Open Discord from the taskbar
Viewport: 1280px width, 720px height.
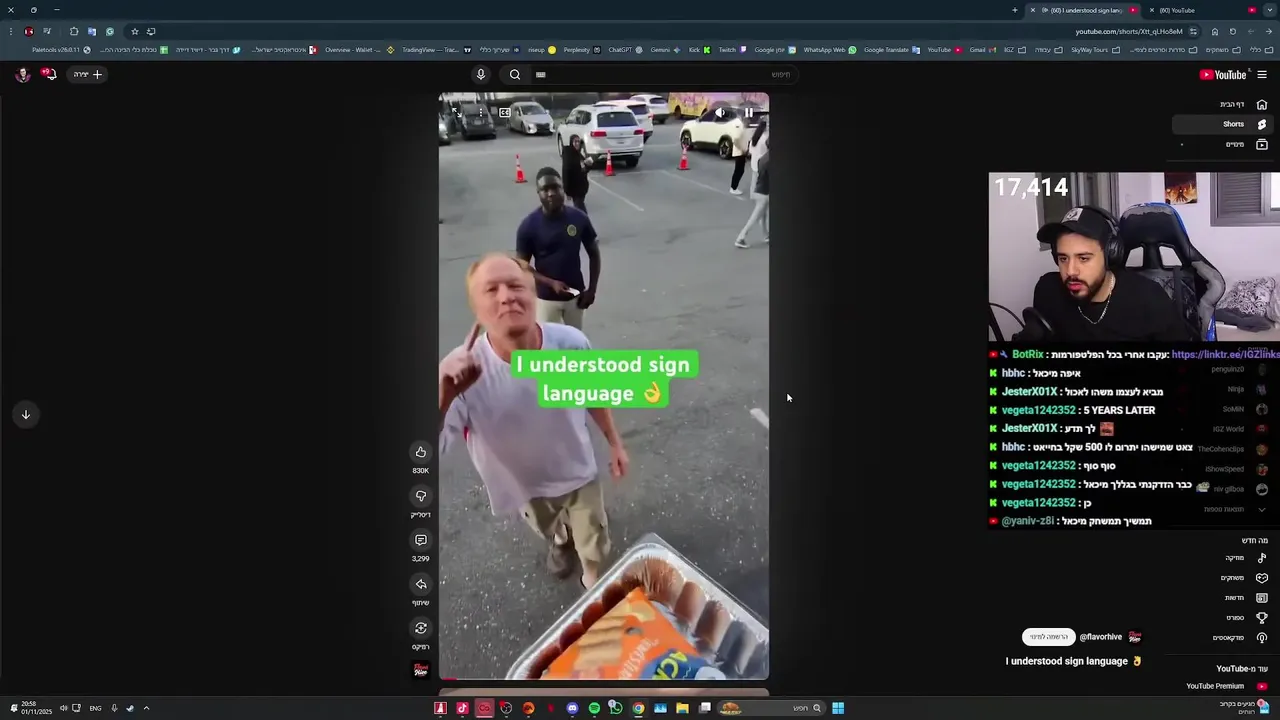(572, 708)
